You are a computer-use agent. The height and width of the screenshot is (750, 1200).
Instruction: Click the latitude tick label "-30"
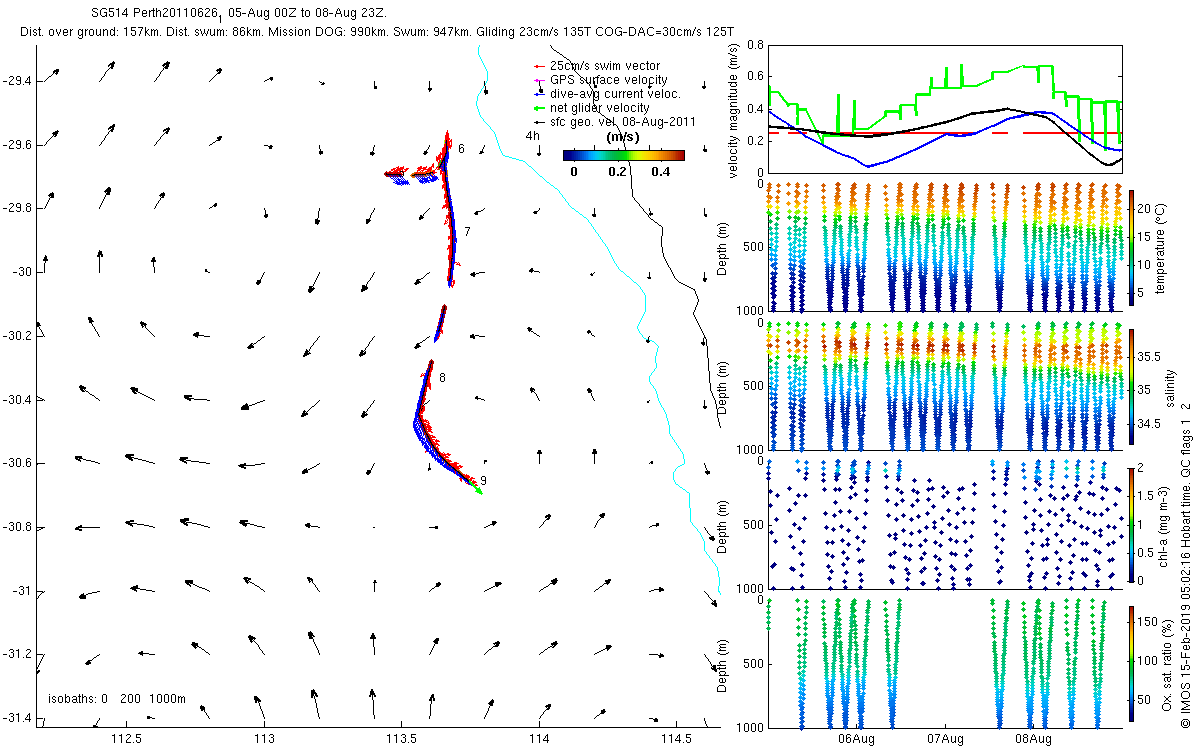[22, 272]
